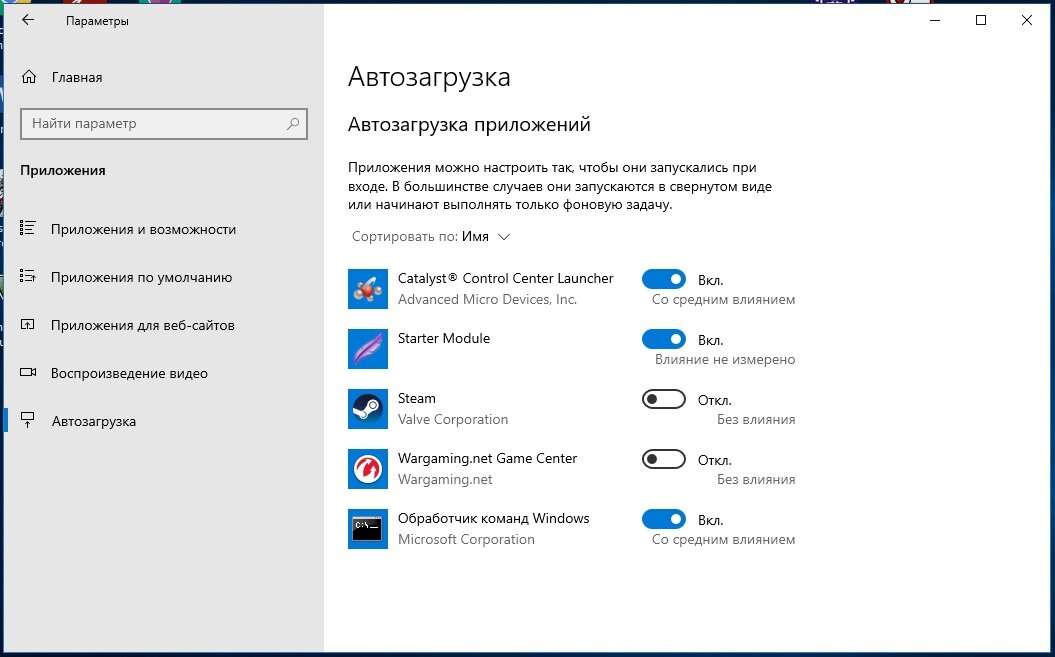
Task: Click the Обработчик команд Windows name
Action: pyautogui.click(x=493, y=518)
